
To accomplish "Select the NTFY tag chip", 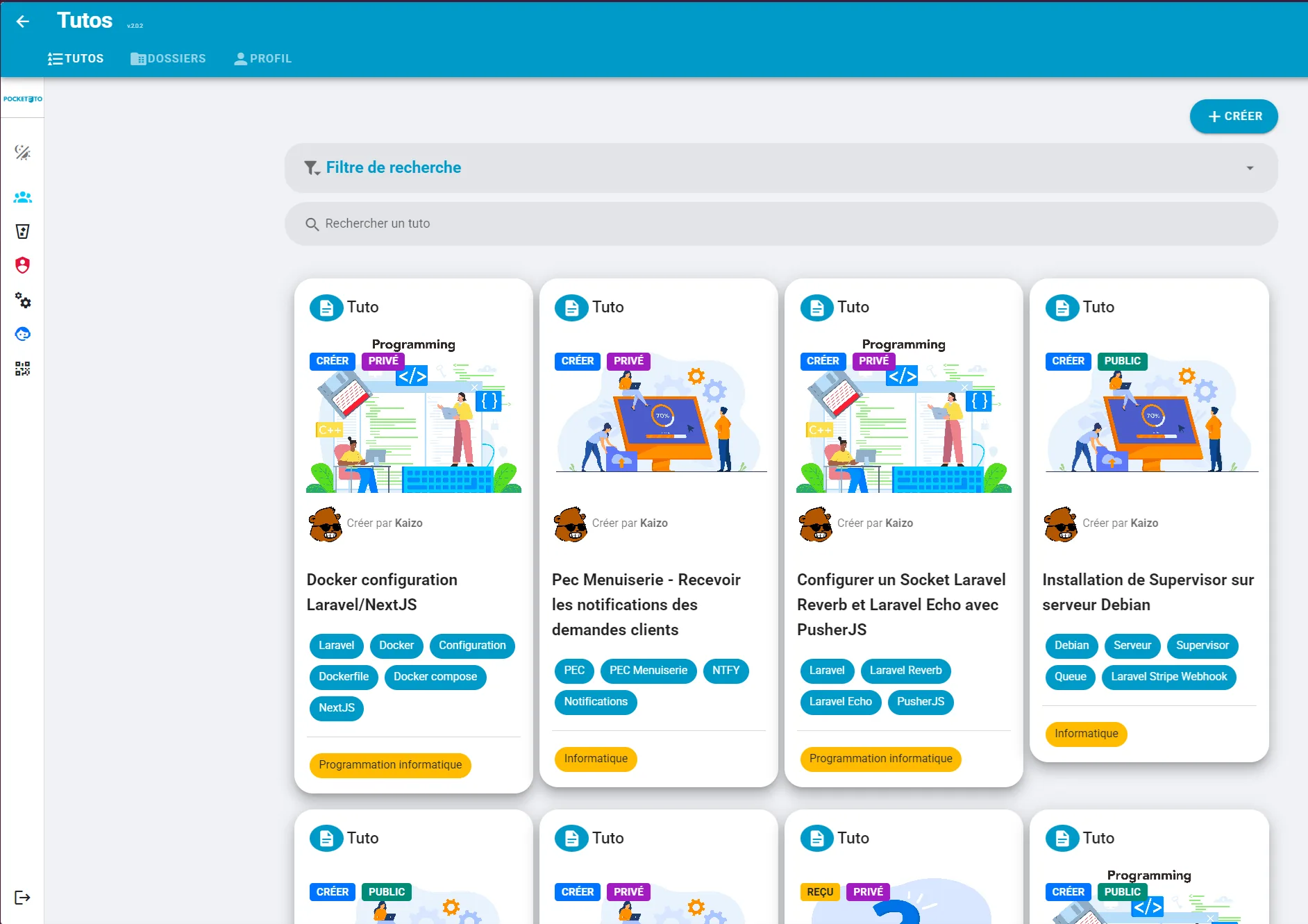I will pos(726,671).
